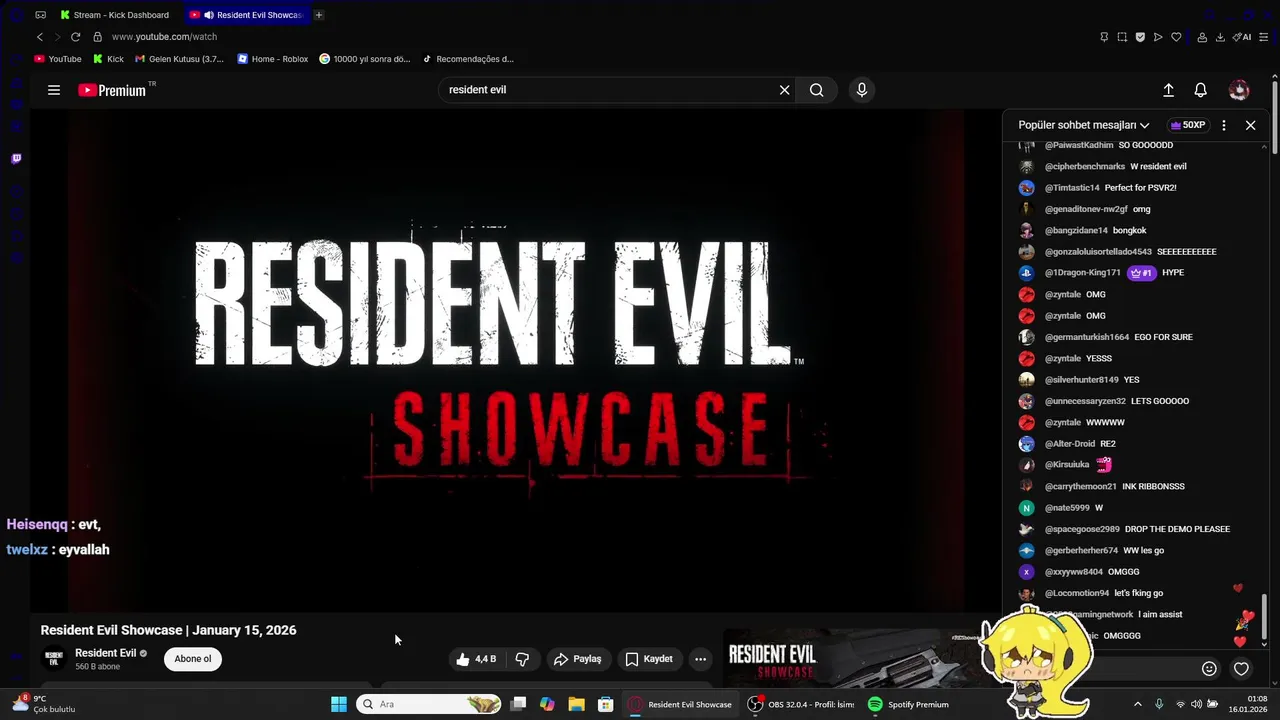Dislike the video with thumbs-down
The image size is (1280, 720).
coord(522,659)
